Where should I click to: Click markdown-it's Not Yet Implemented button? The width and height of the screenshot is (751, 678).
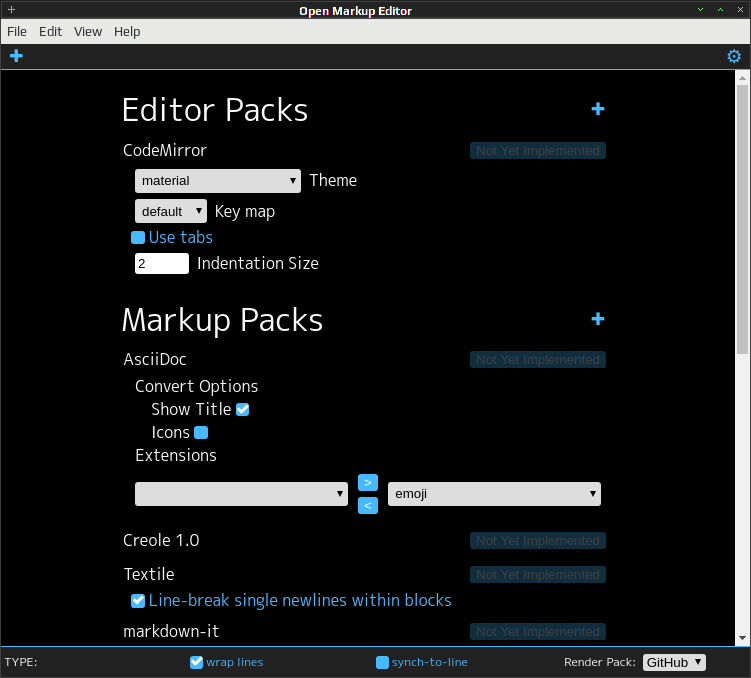538,632
